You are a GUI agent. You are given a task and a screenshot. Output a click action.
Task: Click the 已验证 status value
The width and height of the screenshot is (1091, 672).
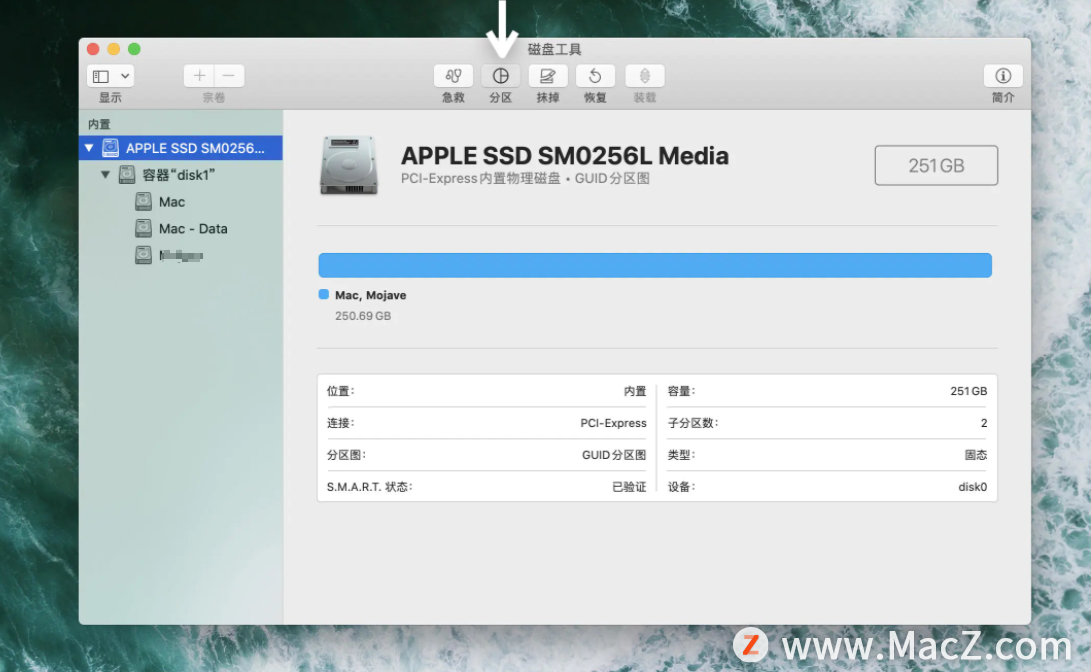tap(629, 487)
